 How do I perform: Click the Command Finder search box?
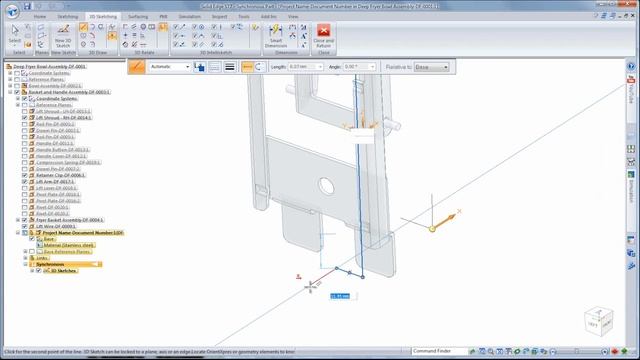[439, 351]
